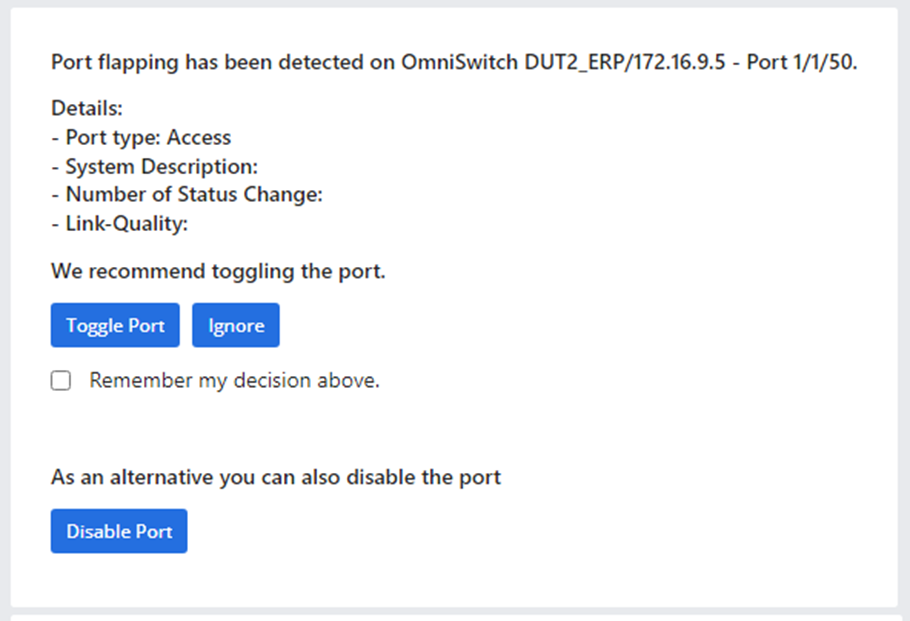Viewport: 910px width, 621px height.
Task: Click the Toggle Port button
Action: tap(115, 325)
